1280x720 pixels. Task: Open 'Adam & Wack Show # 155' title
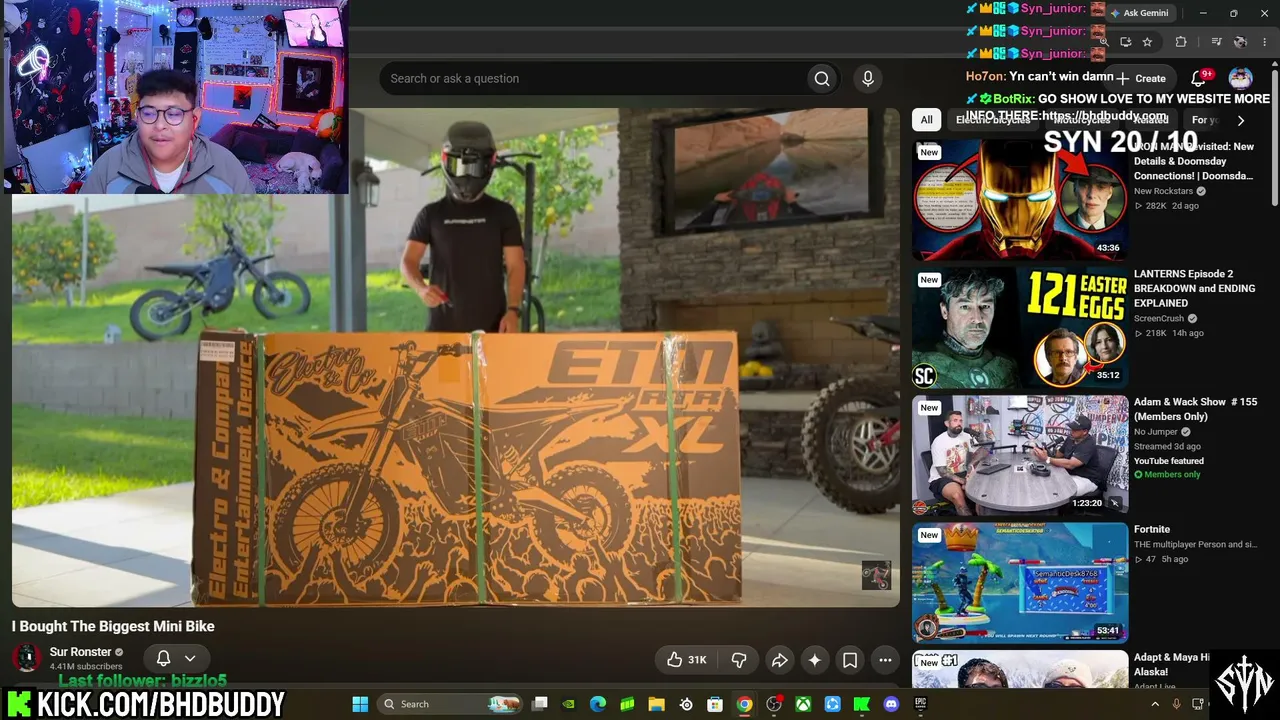pyautogui.click(x=1196, y=409)
